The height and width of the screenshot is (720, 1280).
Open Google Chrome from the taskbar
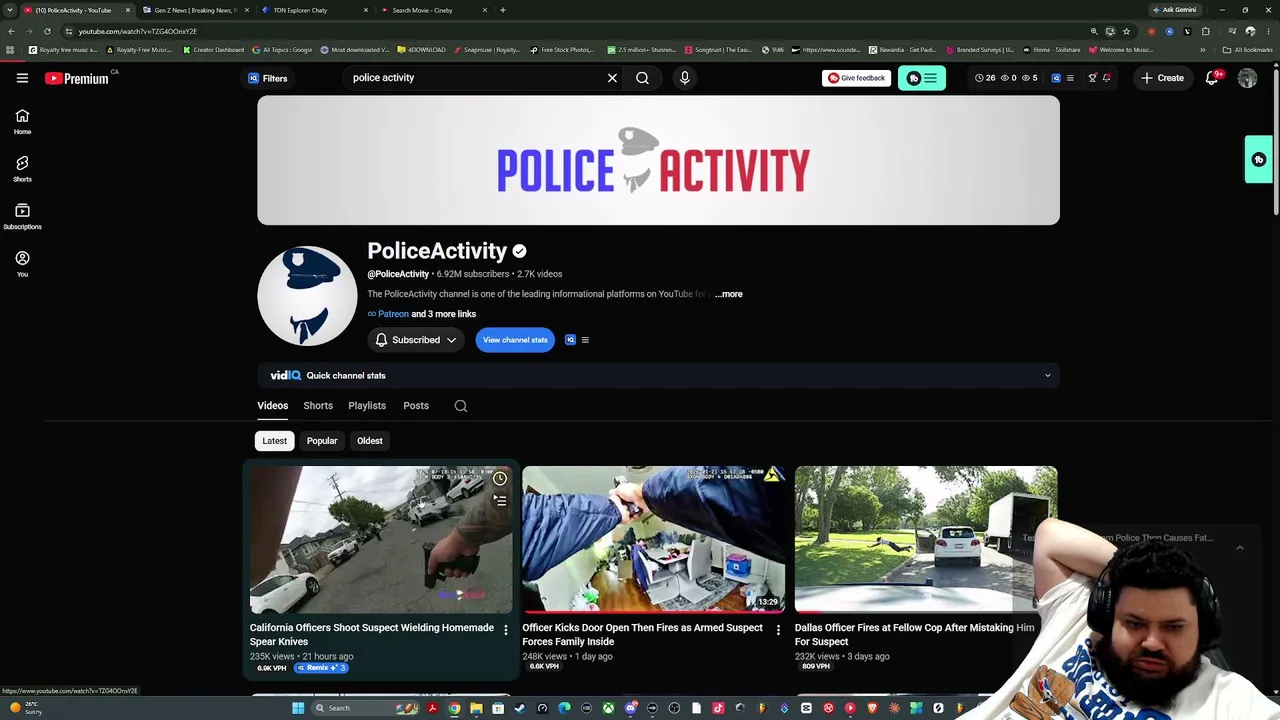pos(454,708)
